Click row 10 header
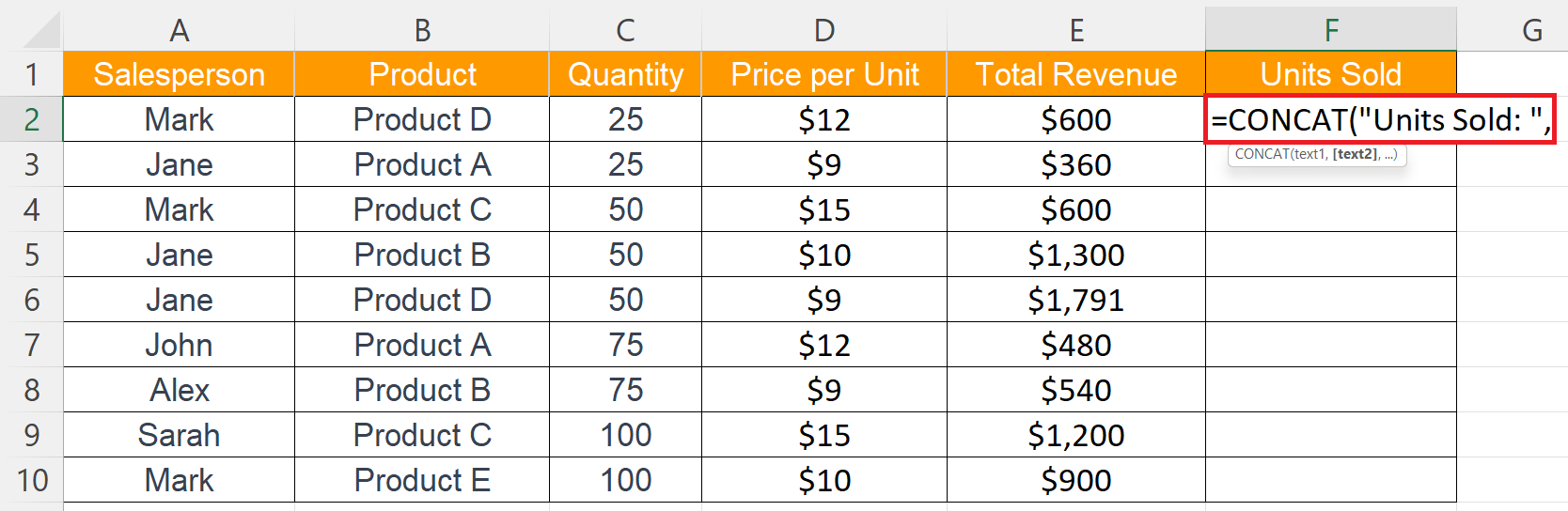This screenshot has width=1568, height=511. 32,480
